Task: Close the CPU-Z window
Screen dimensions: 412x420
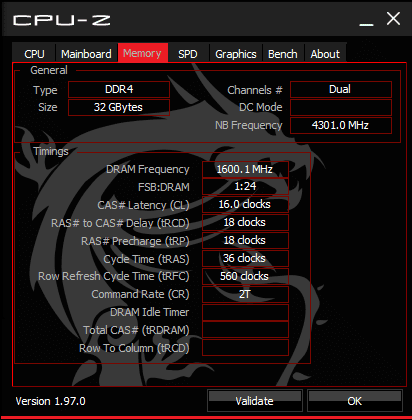Action: pyautogui.click(x=393, y=19)
